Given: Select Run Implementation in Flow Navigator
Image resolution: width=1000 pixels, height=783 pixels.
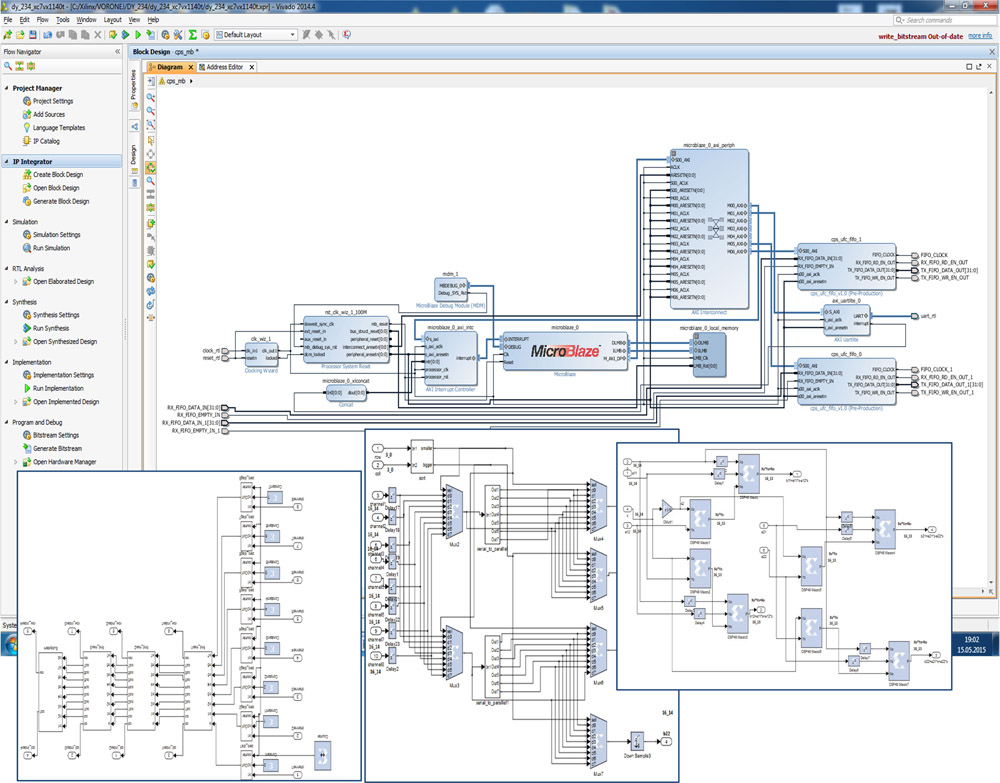Looking at the screenshot, I should click(58, 388).
